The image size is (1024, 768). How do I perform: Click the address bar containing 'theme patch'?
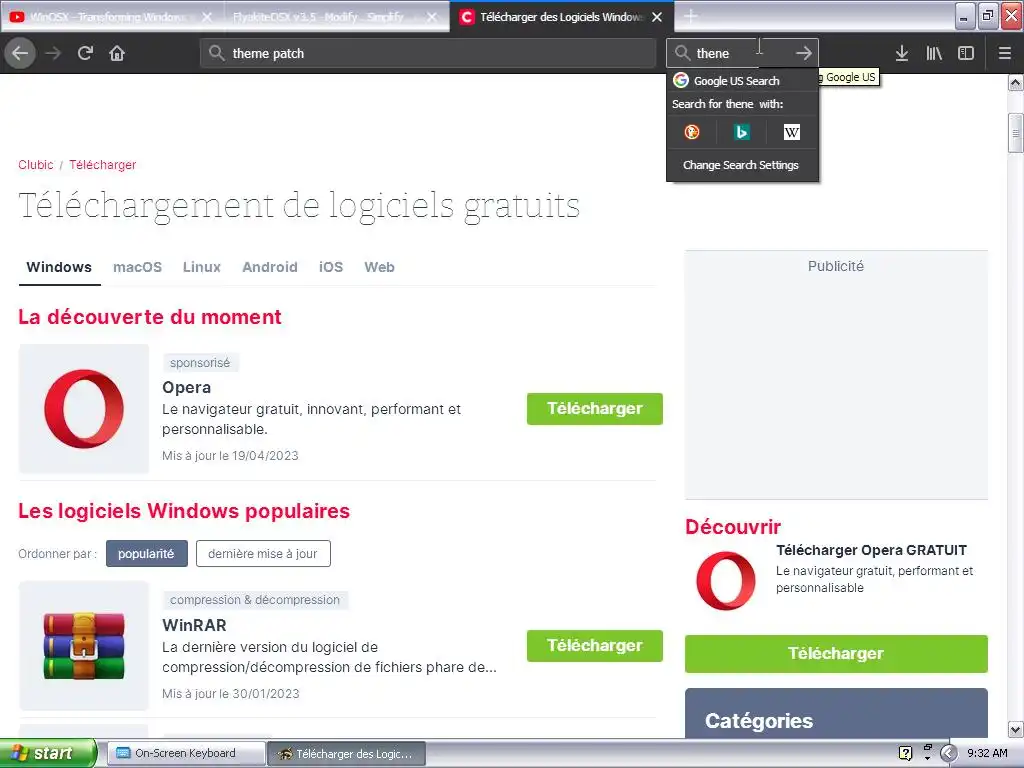(x=428, y=53)
